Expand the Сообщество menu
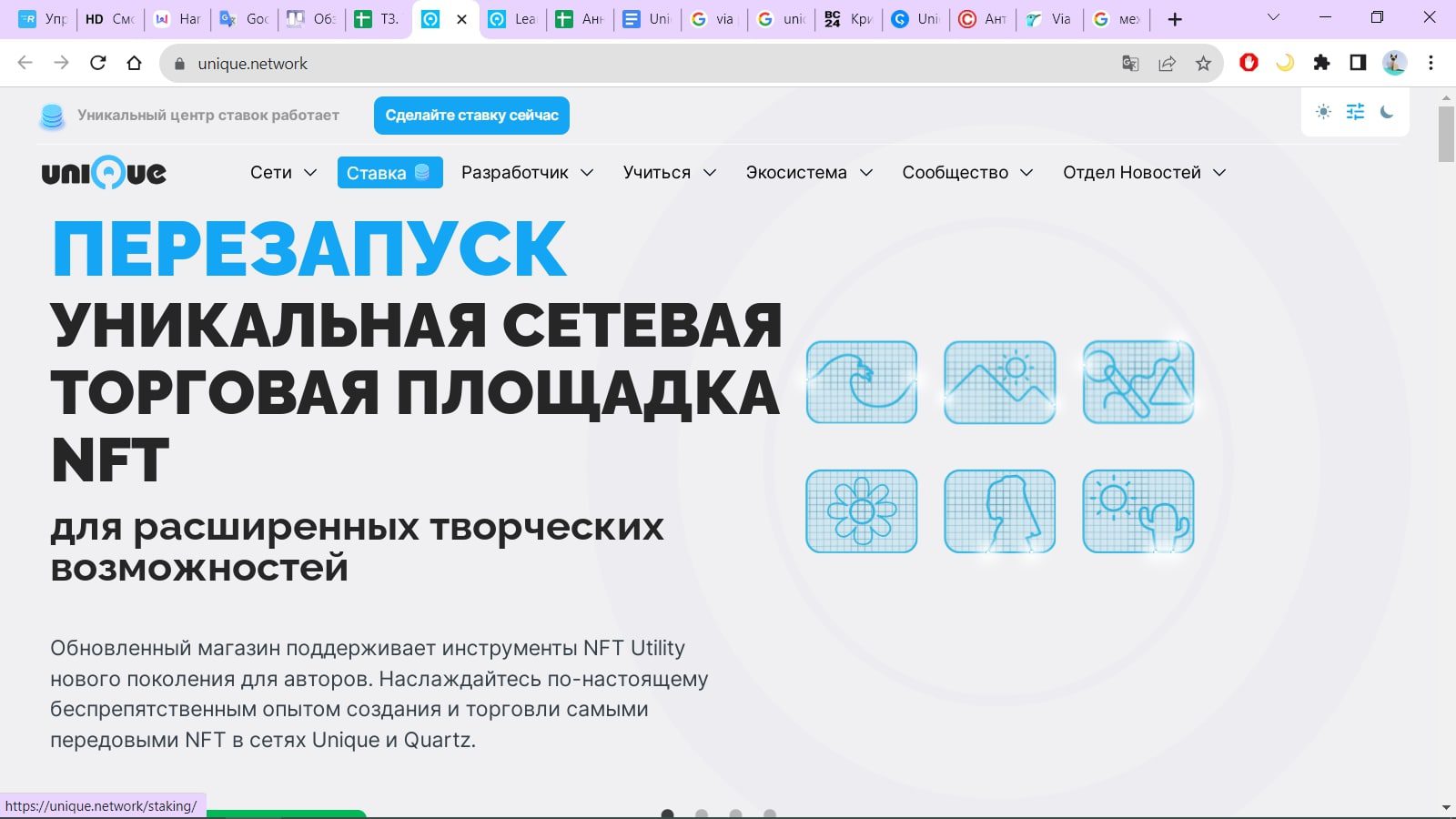 pos(967,173)
